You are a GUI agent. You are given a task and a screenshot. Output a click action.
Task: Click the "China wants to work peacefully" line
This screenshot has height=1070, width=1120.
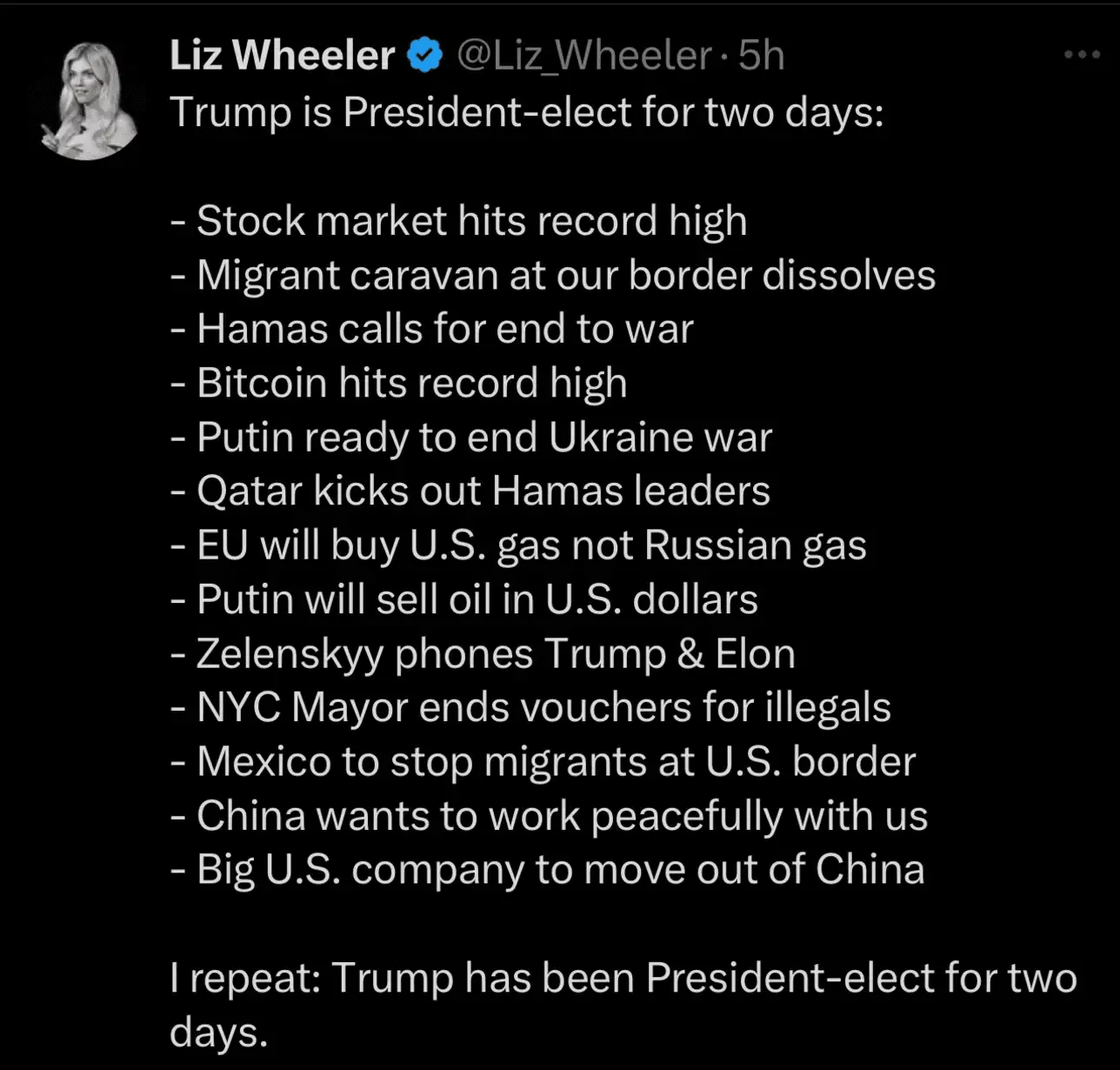click(562, 816)
